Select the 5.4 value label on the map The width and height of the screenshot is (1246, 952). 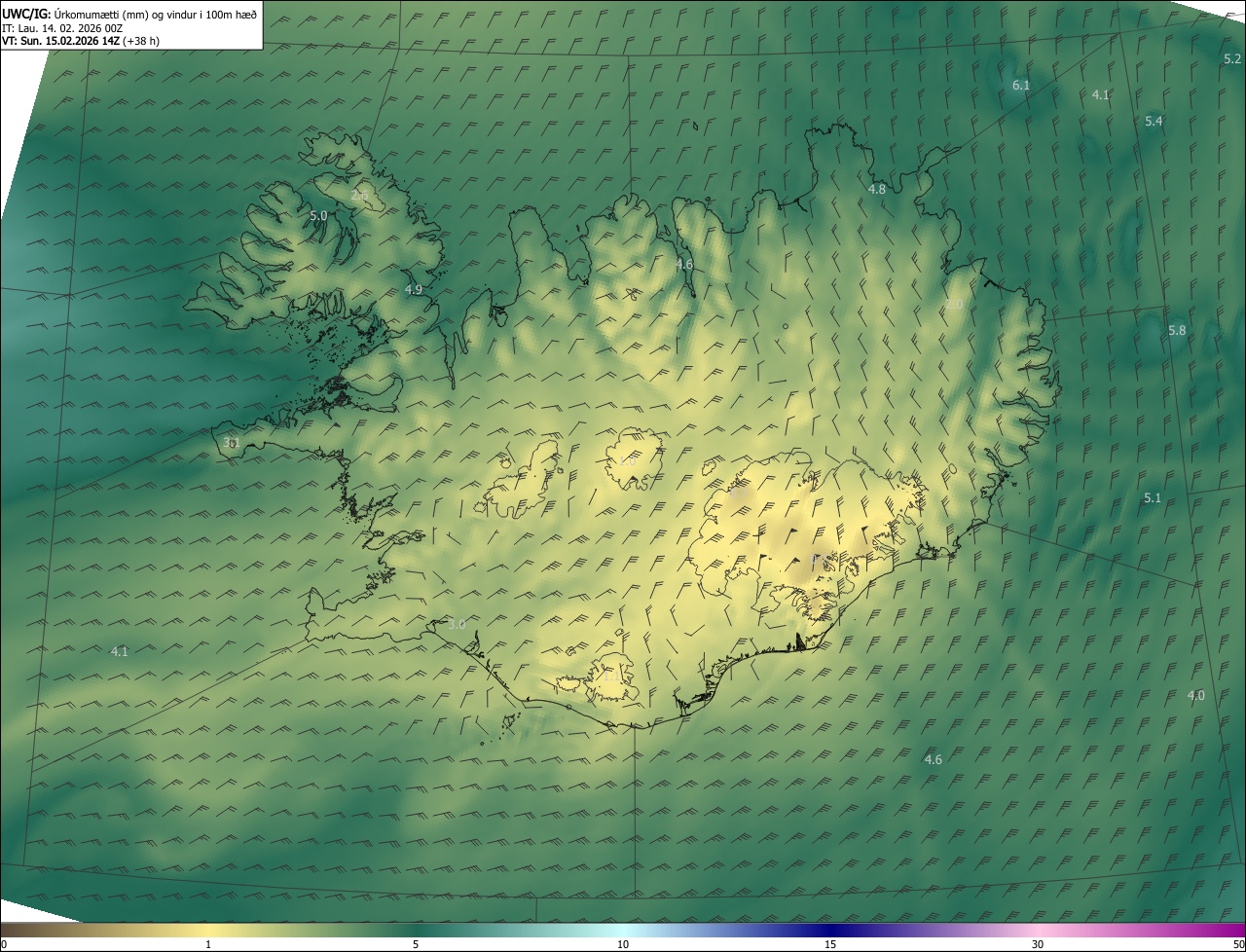pyautogui.click(x=1154, y=121)
